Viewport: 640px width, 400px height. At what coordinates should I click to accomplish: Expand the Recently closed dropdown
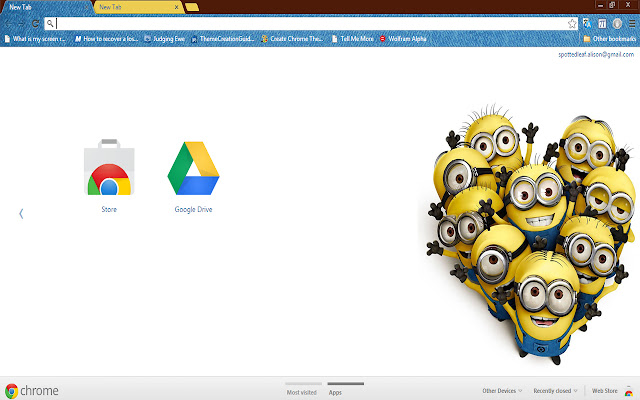point(556,391)
